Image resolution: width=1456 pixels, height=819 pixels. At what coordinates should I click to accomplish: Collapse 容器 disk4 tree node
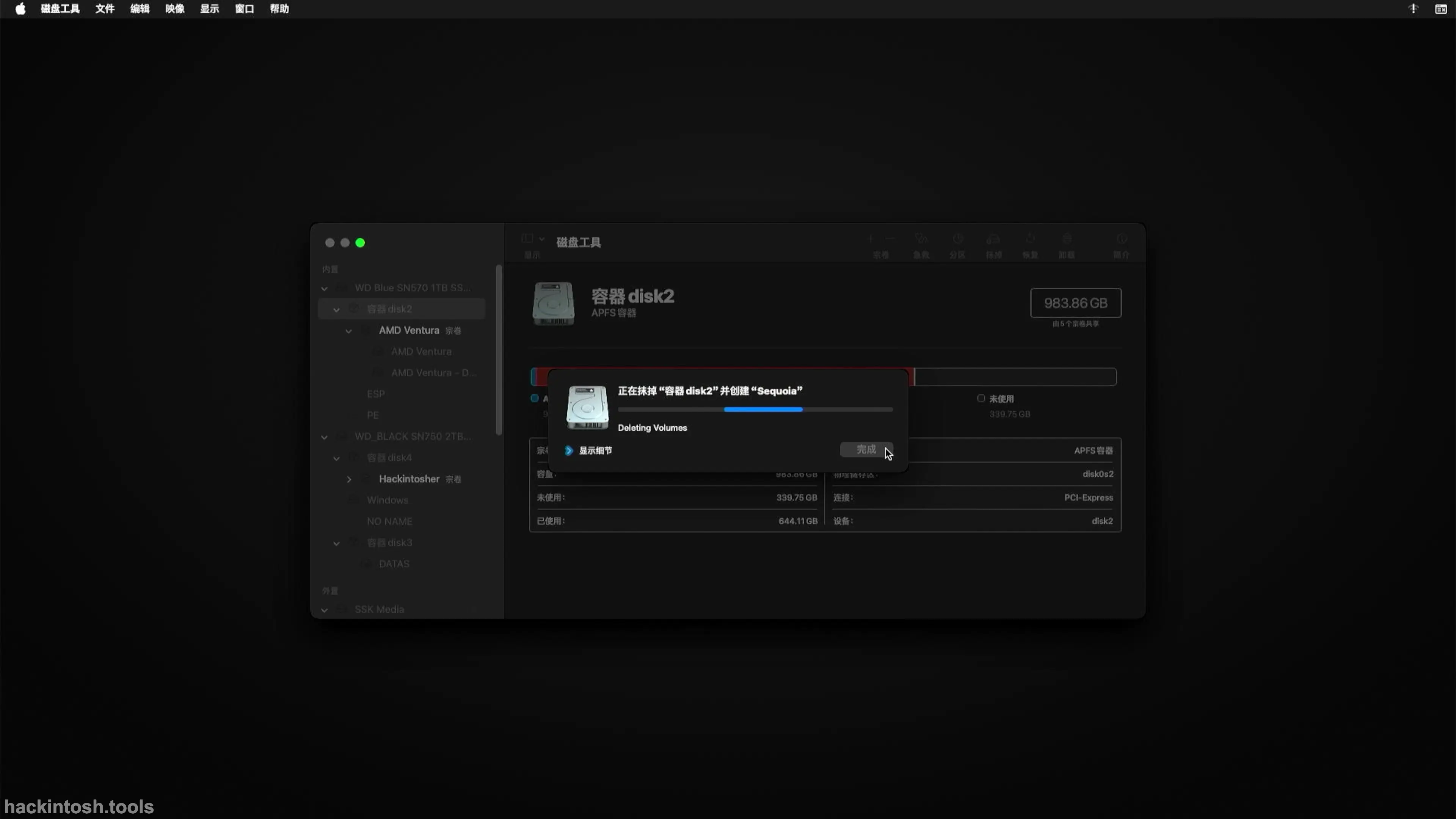click(x=336, y=458)
